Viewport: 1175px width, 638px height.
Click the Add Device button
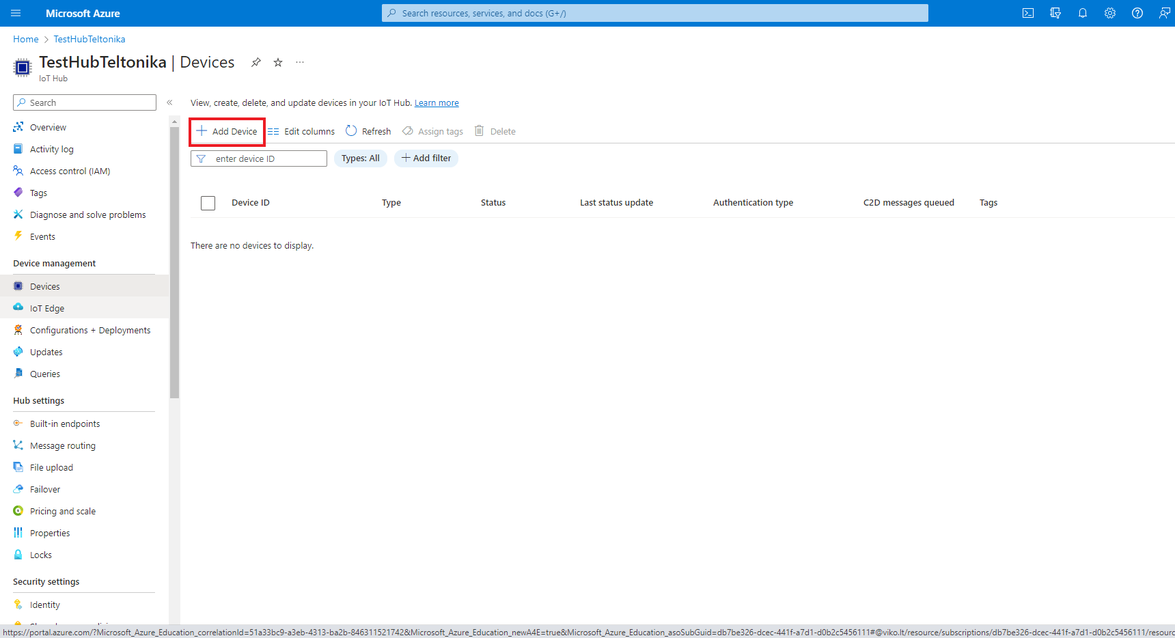tap(226, 130)
